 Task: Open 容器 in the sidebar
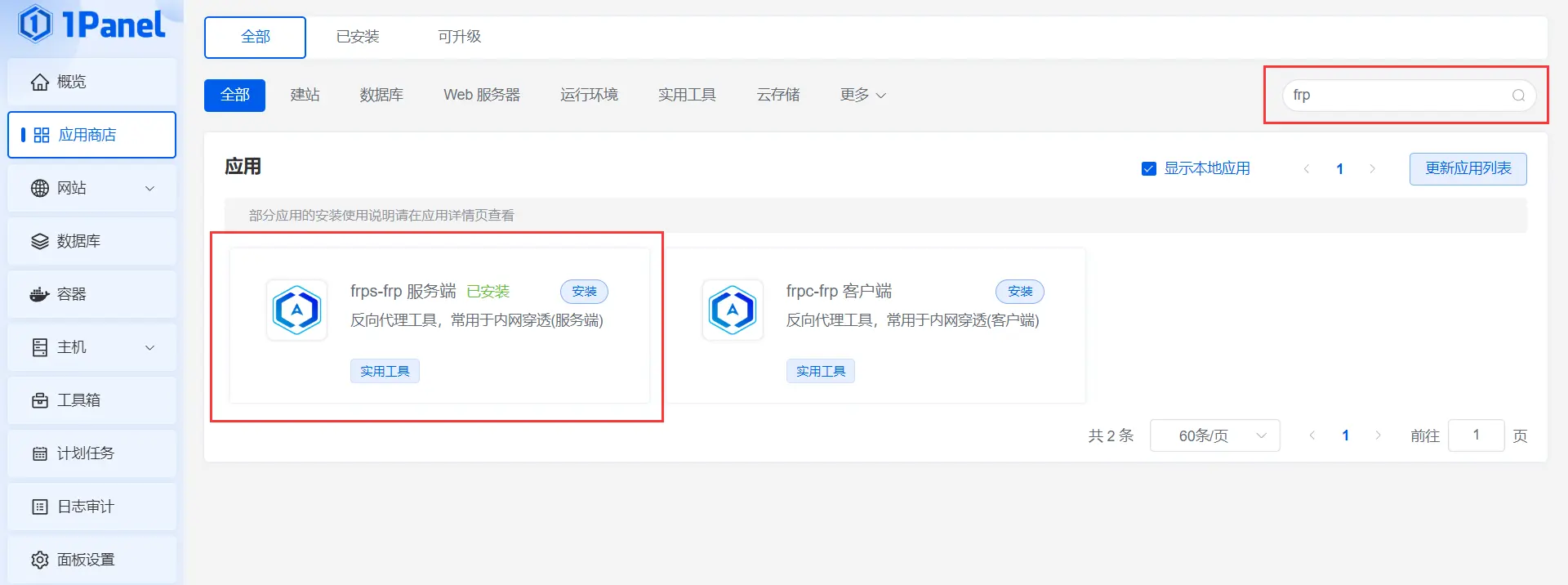pyautogui.click(x=91, y=294)
